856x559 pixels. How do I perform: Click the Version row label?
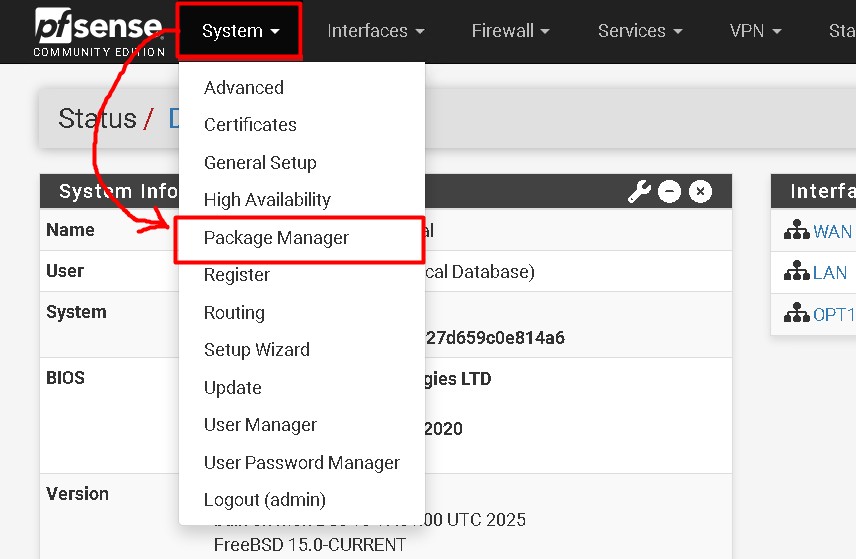click(77, 493)
